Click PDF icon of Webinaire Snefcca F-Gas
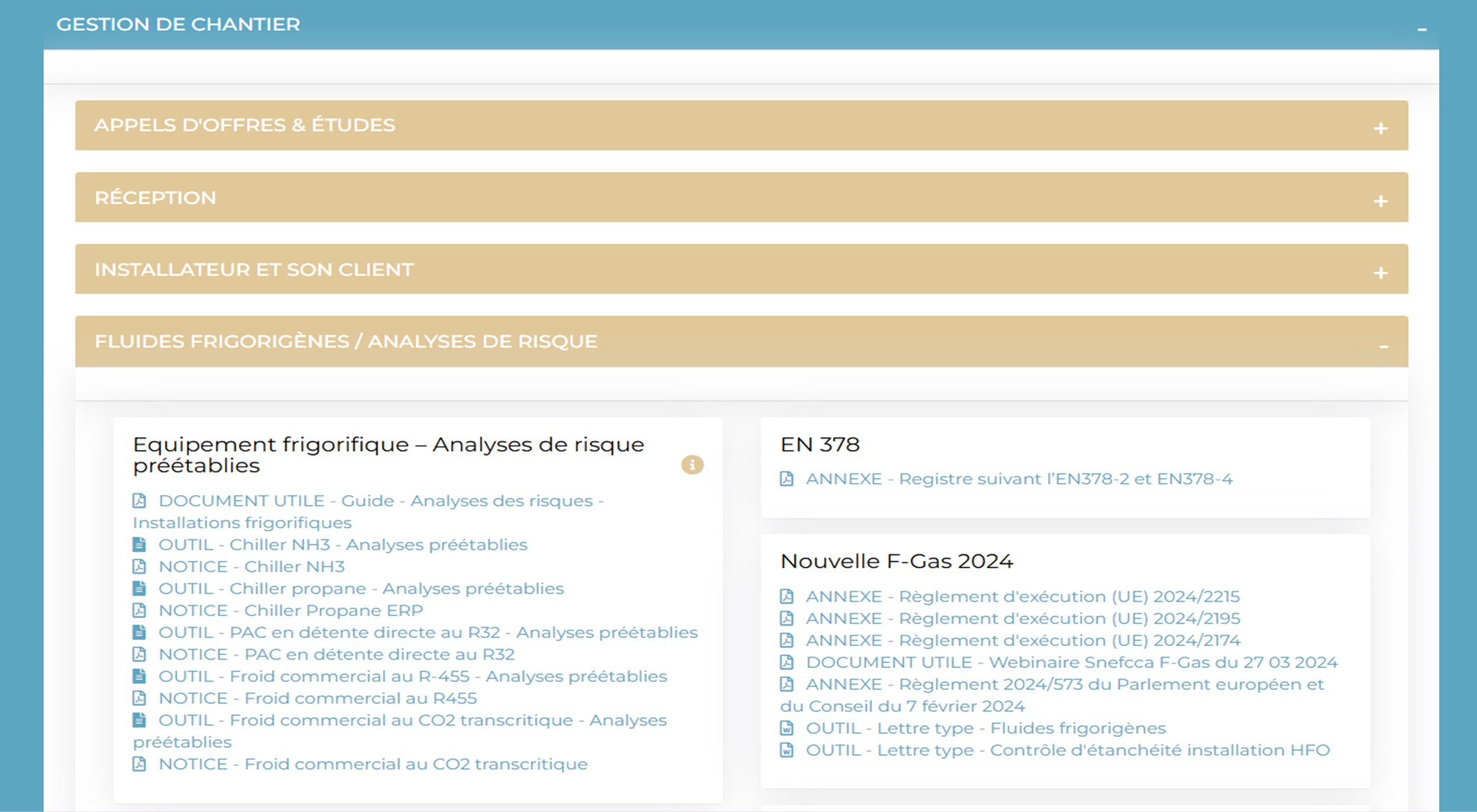Screen dimensions: 1477x812 787,662
